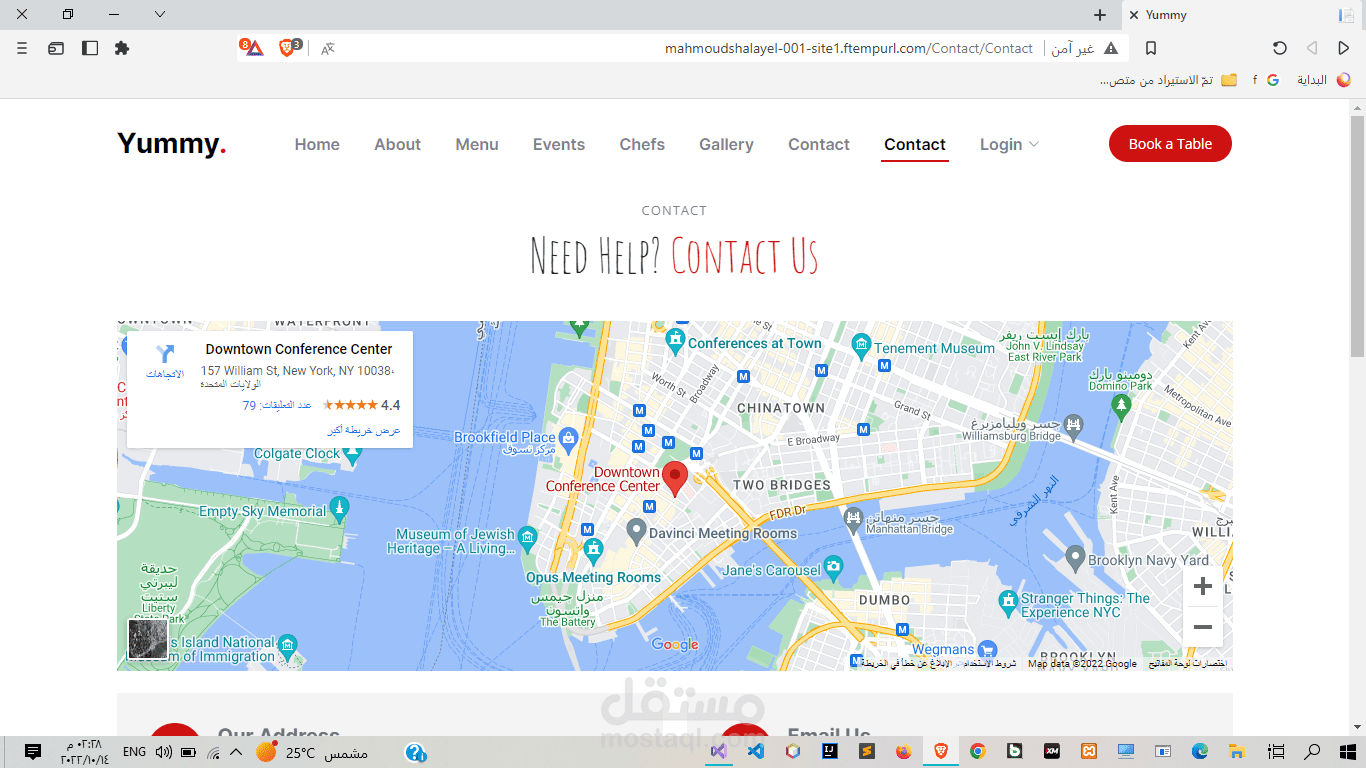Click Tenement Museum marker on map

861,347
